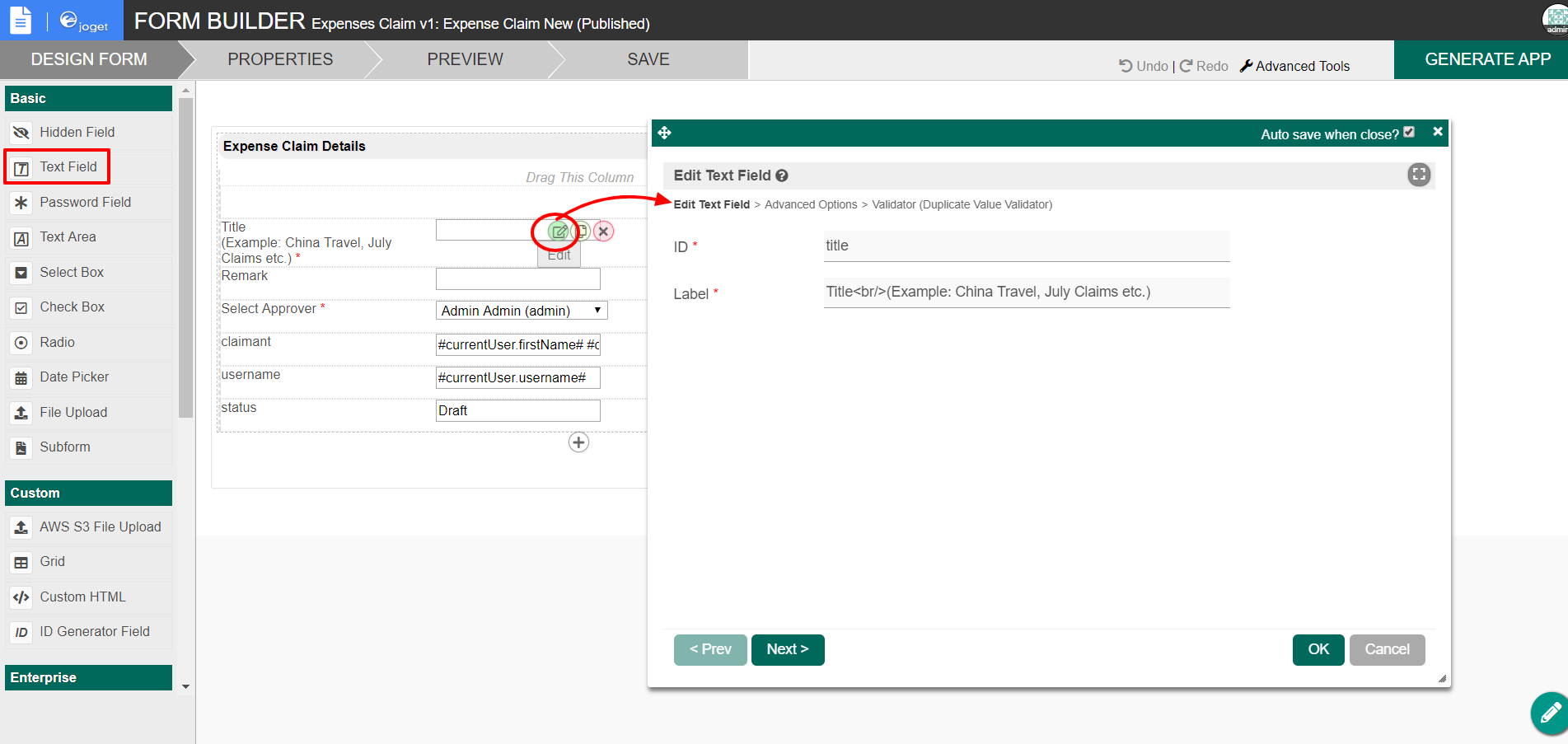This screenshot has width=1568, height=744.
Task: Open Advanced Tools wrench option
Action: [1294, 66]
